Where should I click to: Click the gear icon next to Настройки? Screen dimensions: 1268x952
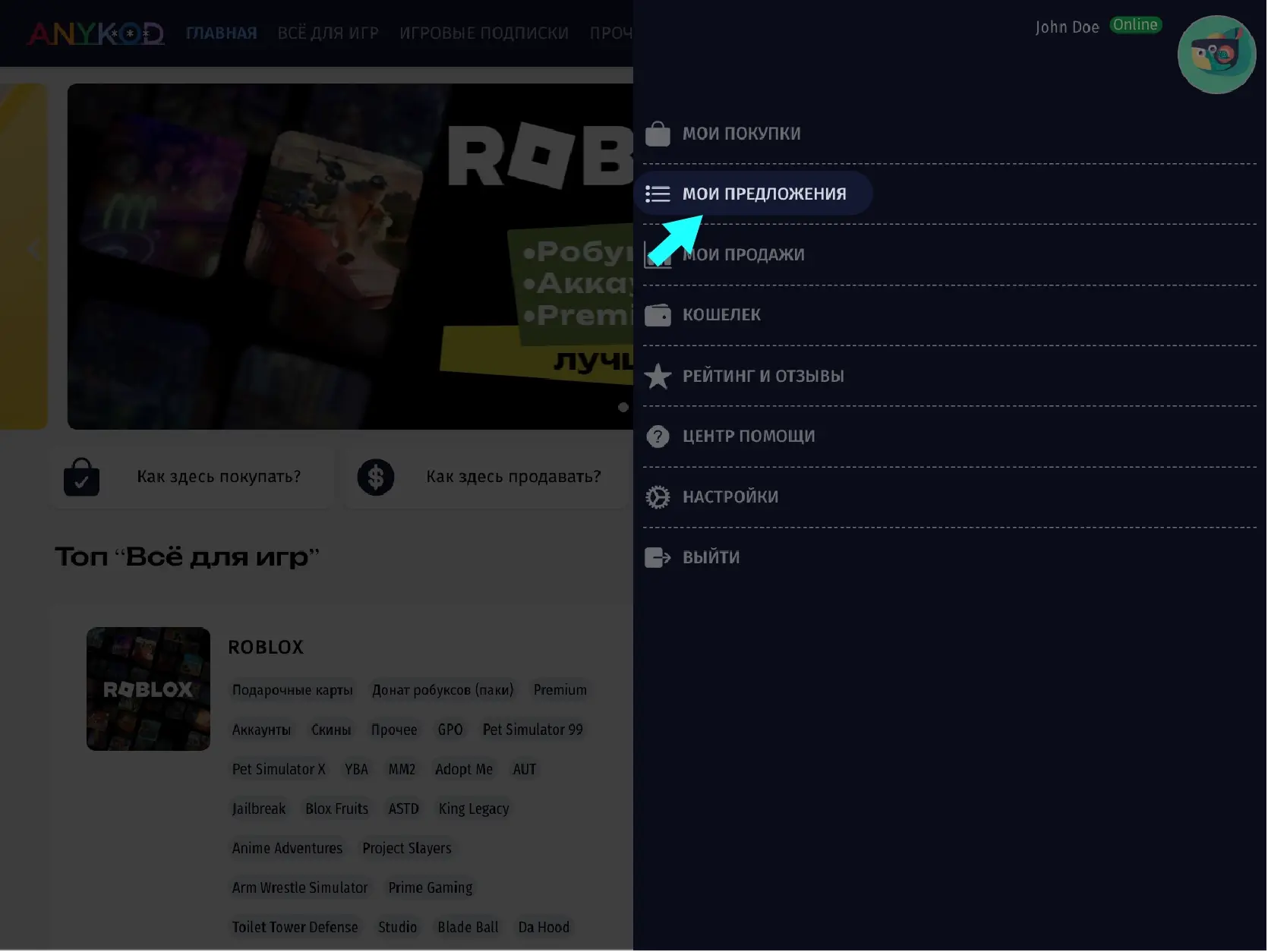tap(658, 497)
